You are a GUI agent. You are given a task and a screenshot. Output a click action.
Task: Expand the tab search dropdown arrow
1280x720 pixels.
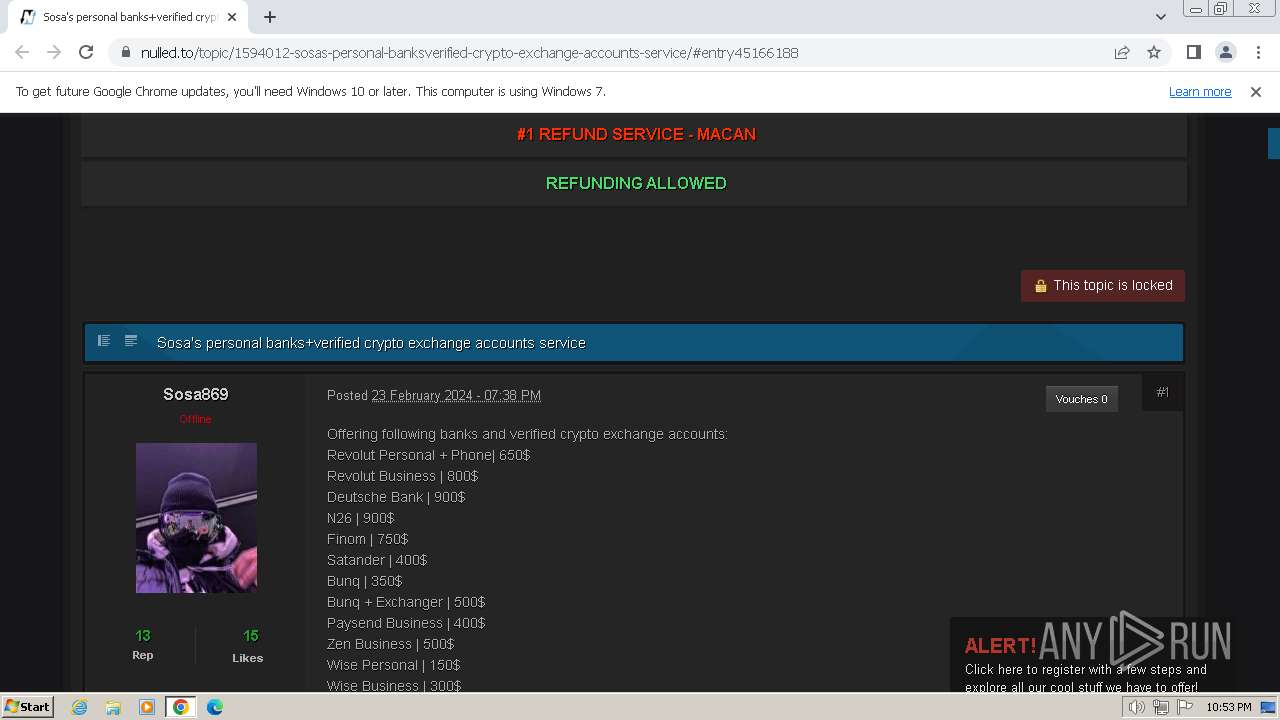[1160, 17]
